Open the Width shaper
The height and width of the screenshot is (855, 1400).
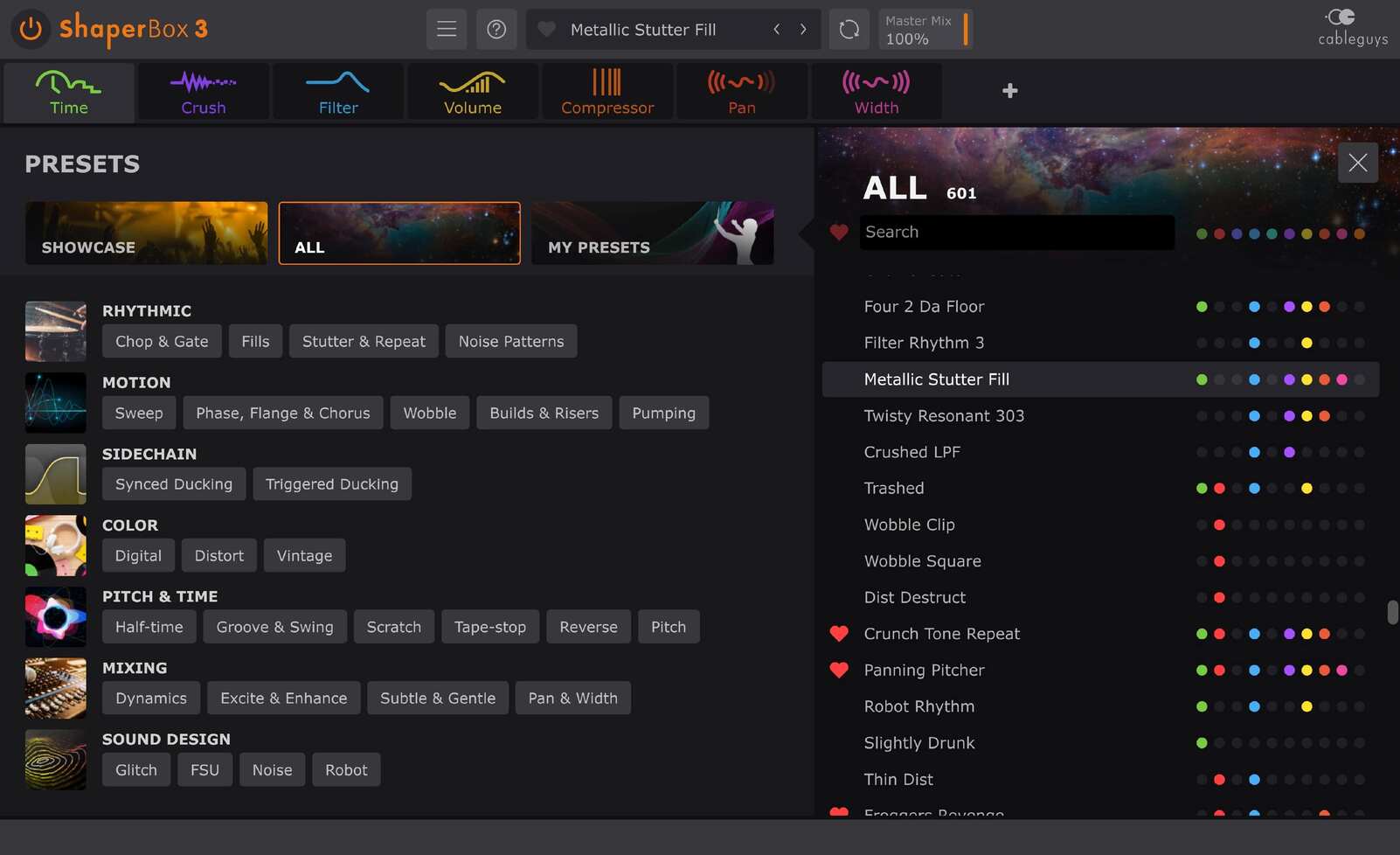click(876, 90)
